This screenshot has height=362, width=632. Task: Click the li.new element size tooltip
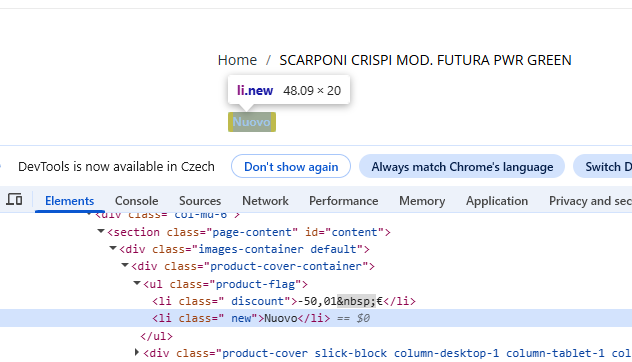[289, 90]
